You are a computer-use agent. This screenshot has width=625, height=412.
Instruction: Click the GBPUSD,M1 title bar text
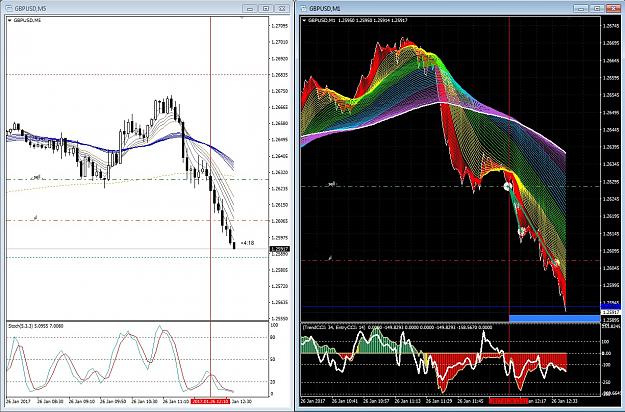tap(325, 8)
